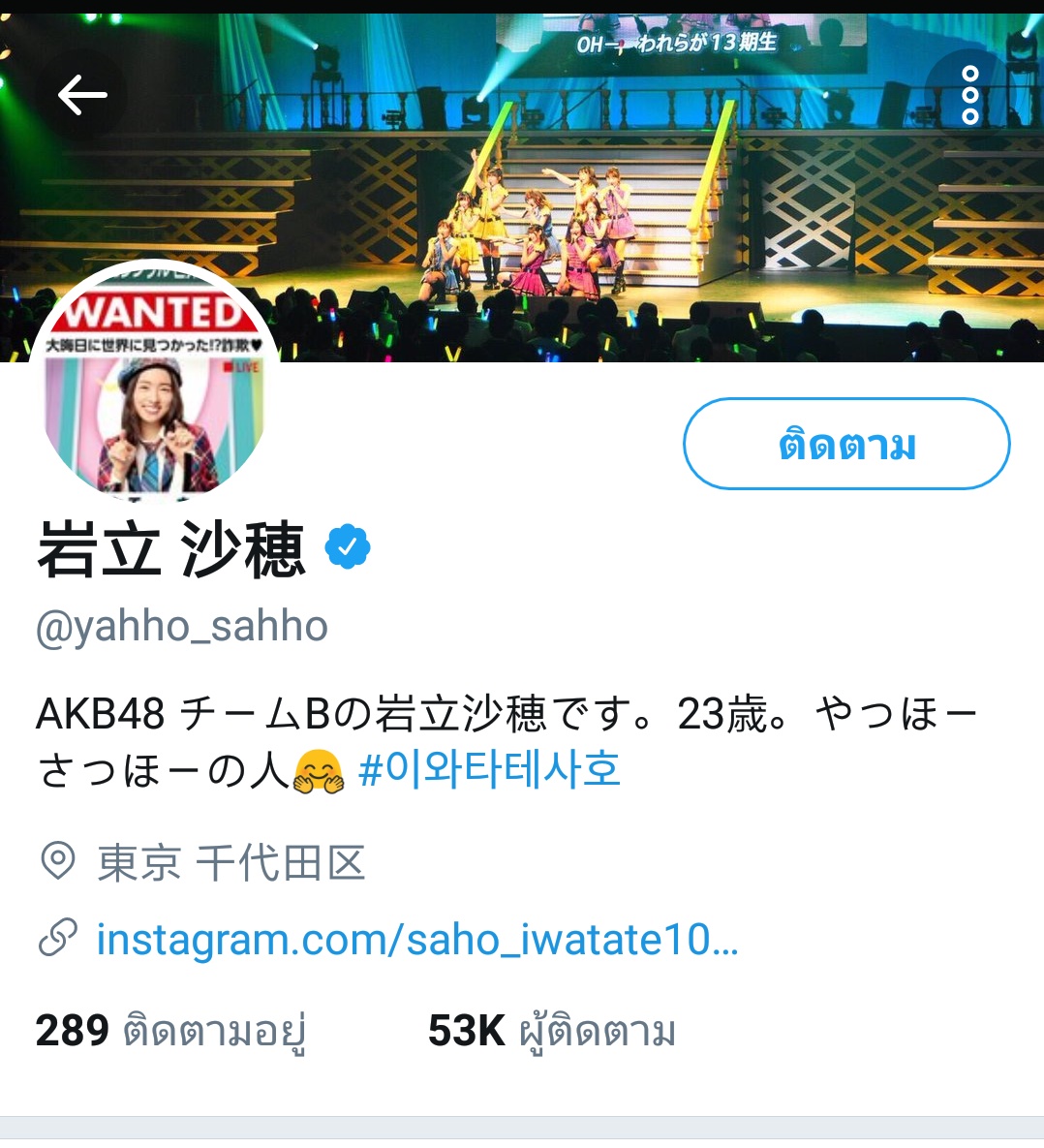The width and height of the screenshot is (1044, 1148).
Task: Tap the location pin icon
Action: click(58, 861)
